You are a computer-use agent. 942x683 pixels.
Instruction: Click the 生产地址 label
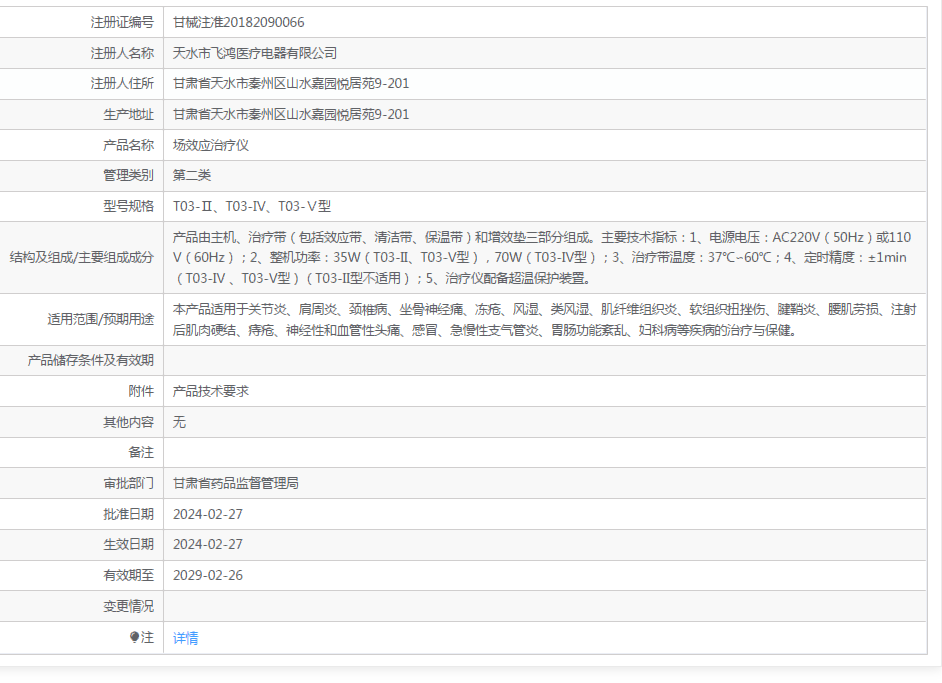pyautogui.click(x=129, y=115)
